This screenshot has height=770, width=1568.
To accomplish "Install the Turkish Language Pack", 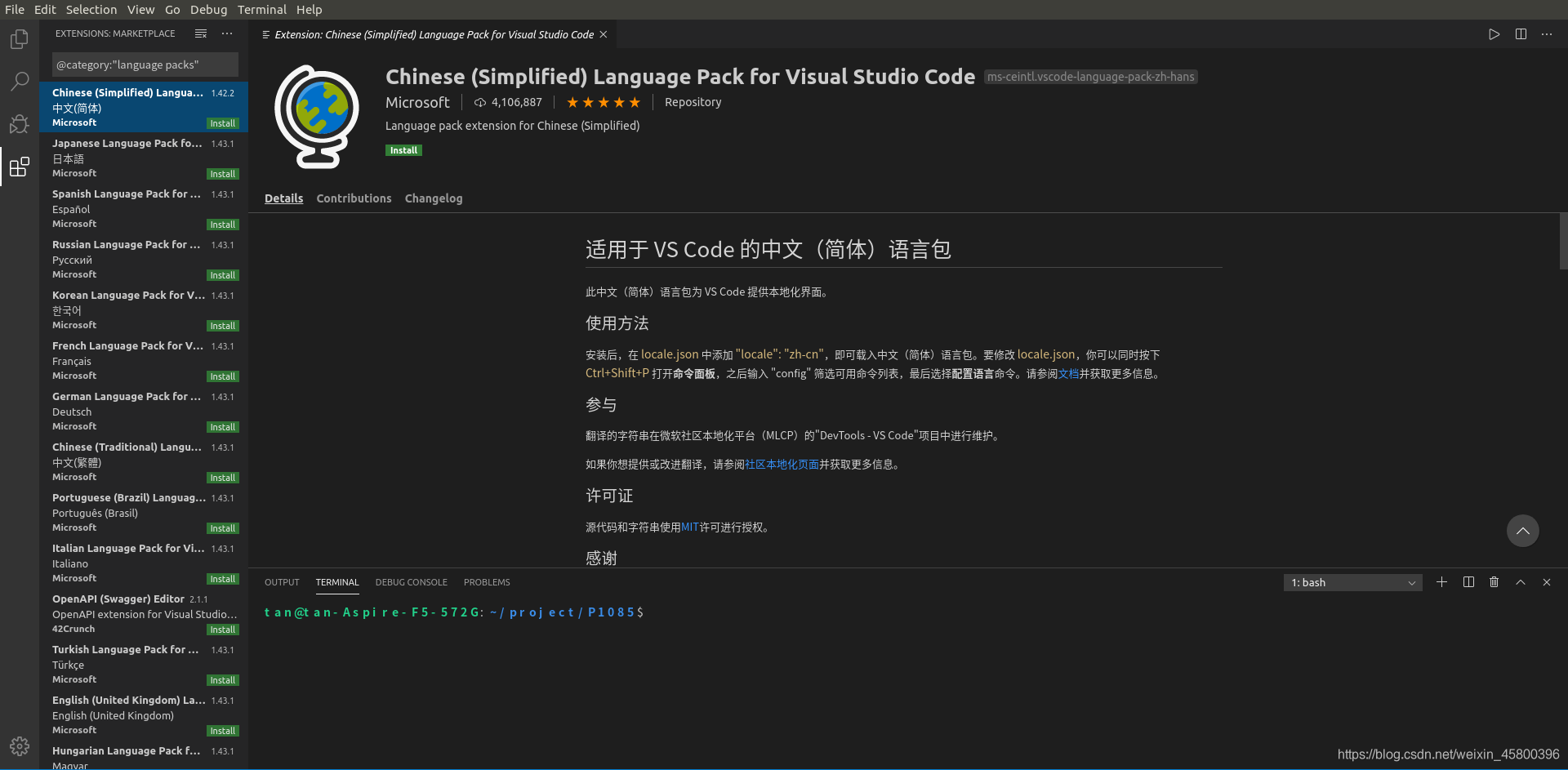I will coord(222,680).
